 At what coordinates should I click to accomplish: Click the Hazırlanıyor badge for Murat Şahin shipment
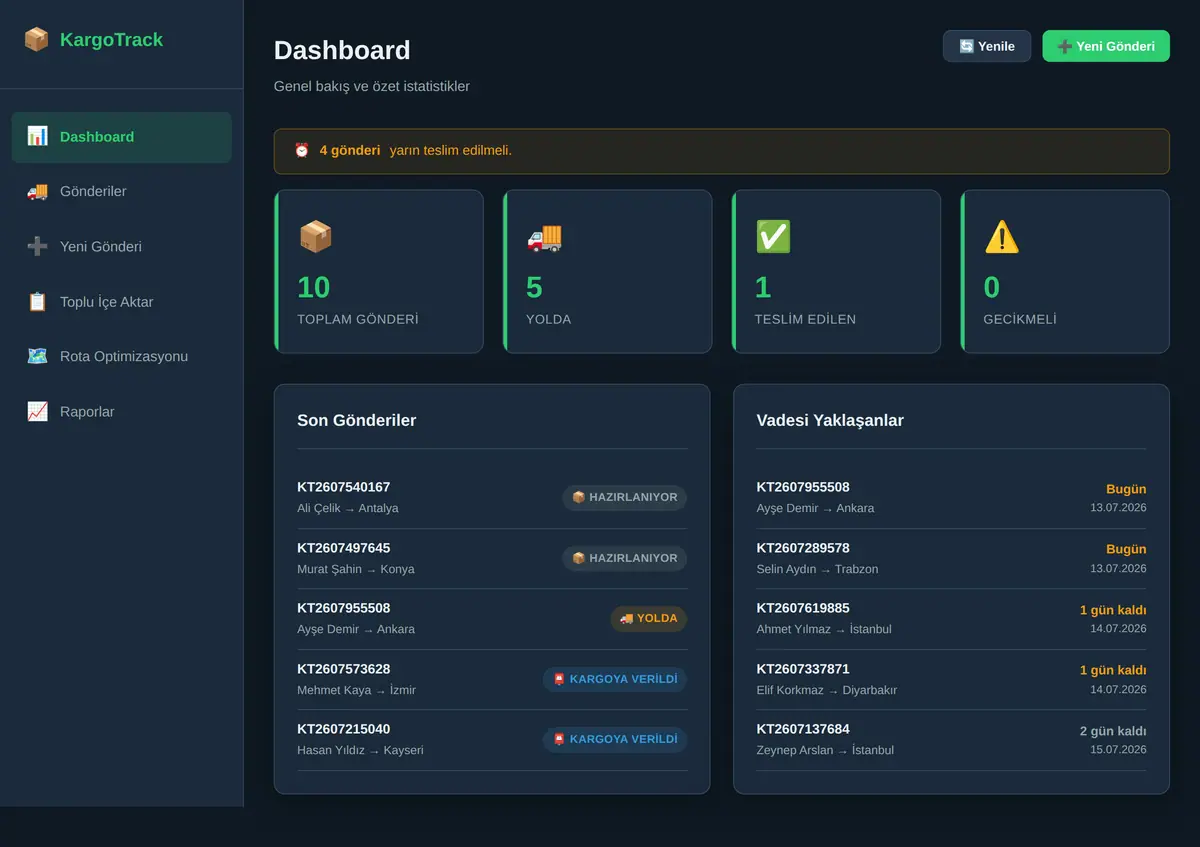pos(625,558)
